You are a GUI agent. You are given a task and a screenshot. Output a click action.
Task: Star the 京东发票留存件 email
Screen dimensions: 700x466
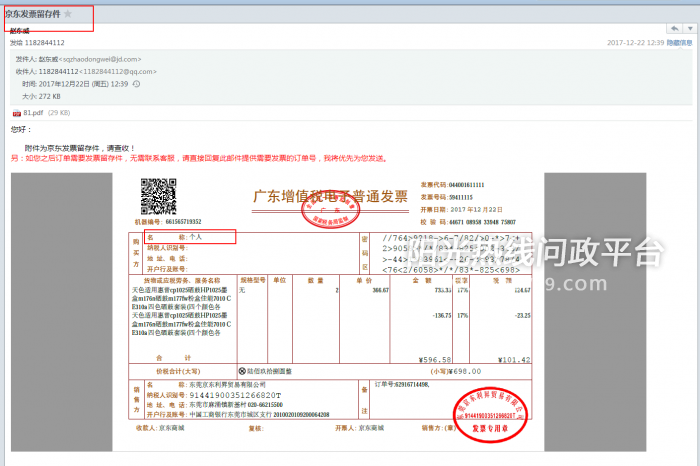pyautogui.click(x=68, y=14)
